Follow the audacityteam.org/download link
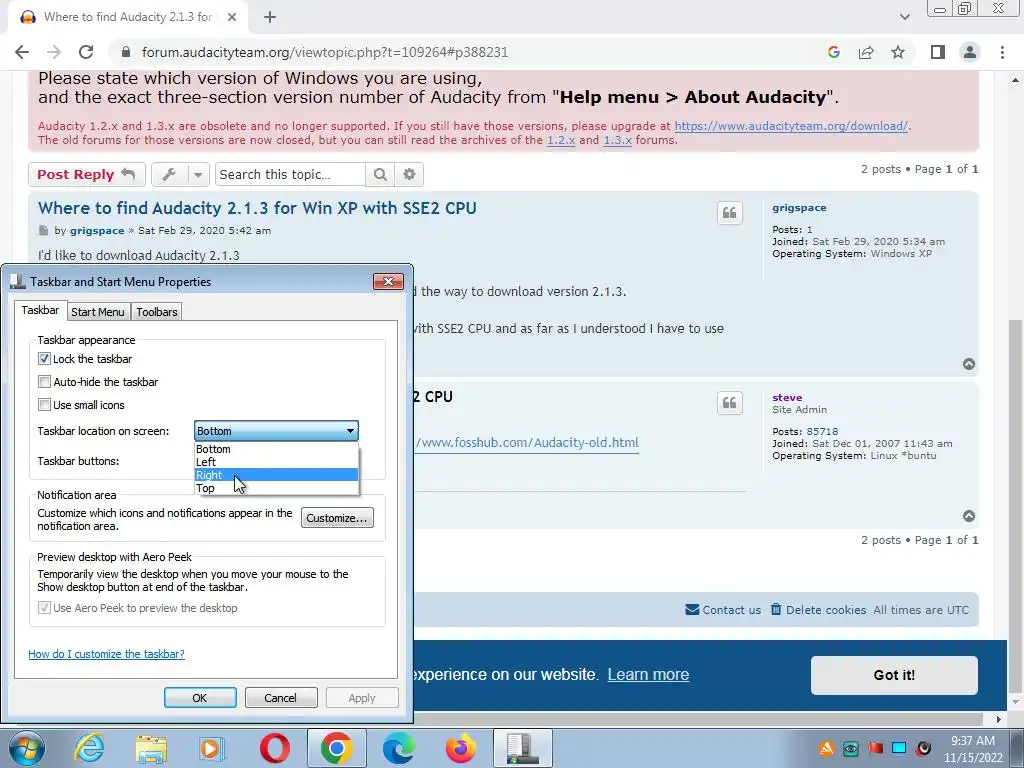 click(x=791, y=126)
